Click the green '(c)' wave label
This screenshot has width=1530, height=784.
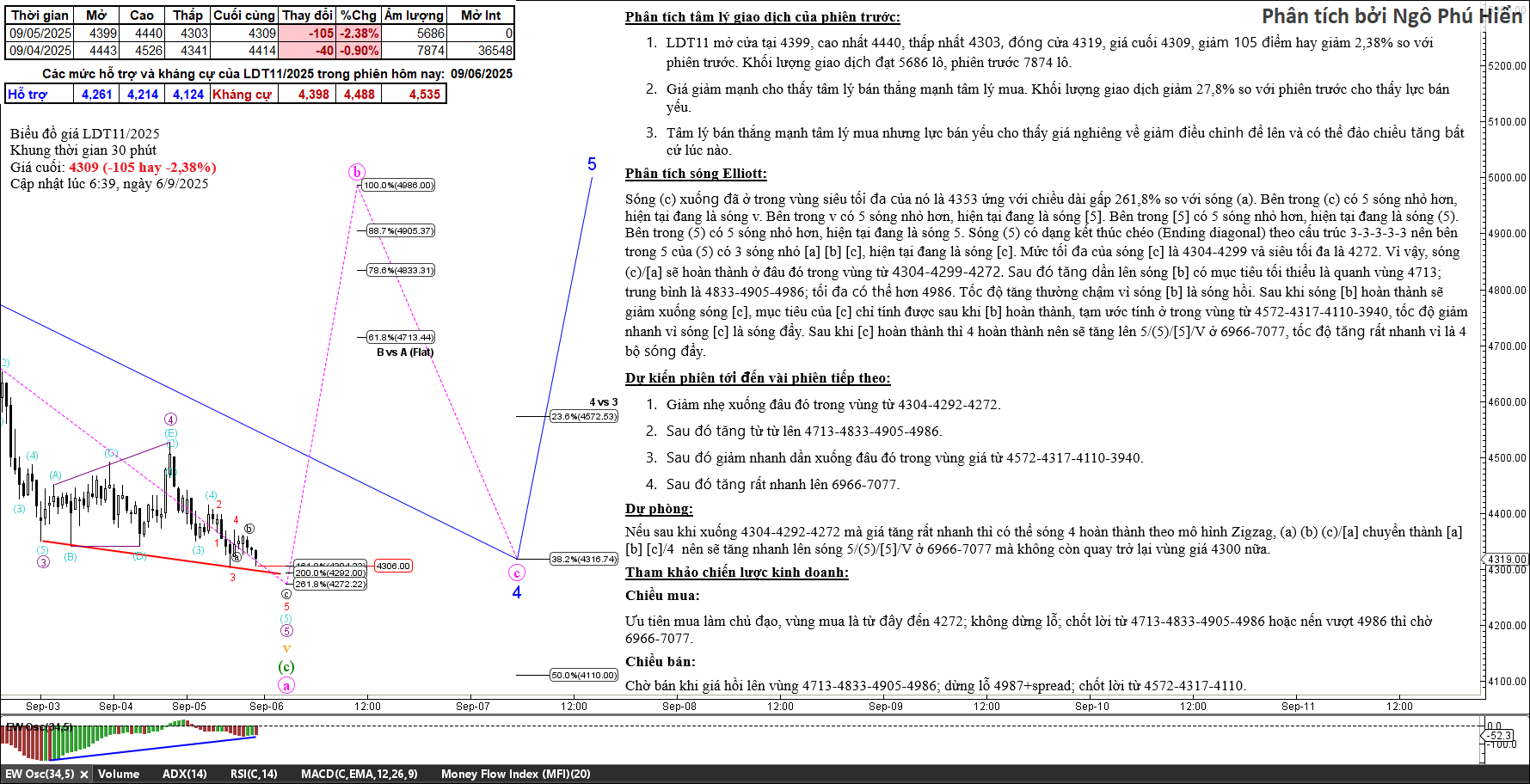pyautogui.click(x=286, y=666)
